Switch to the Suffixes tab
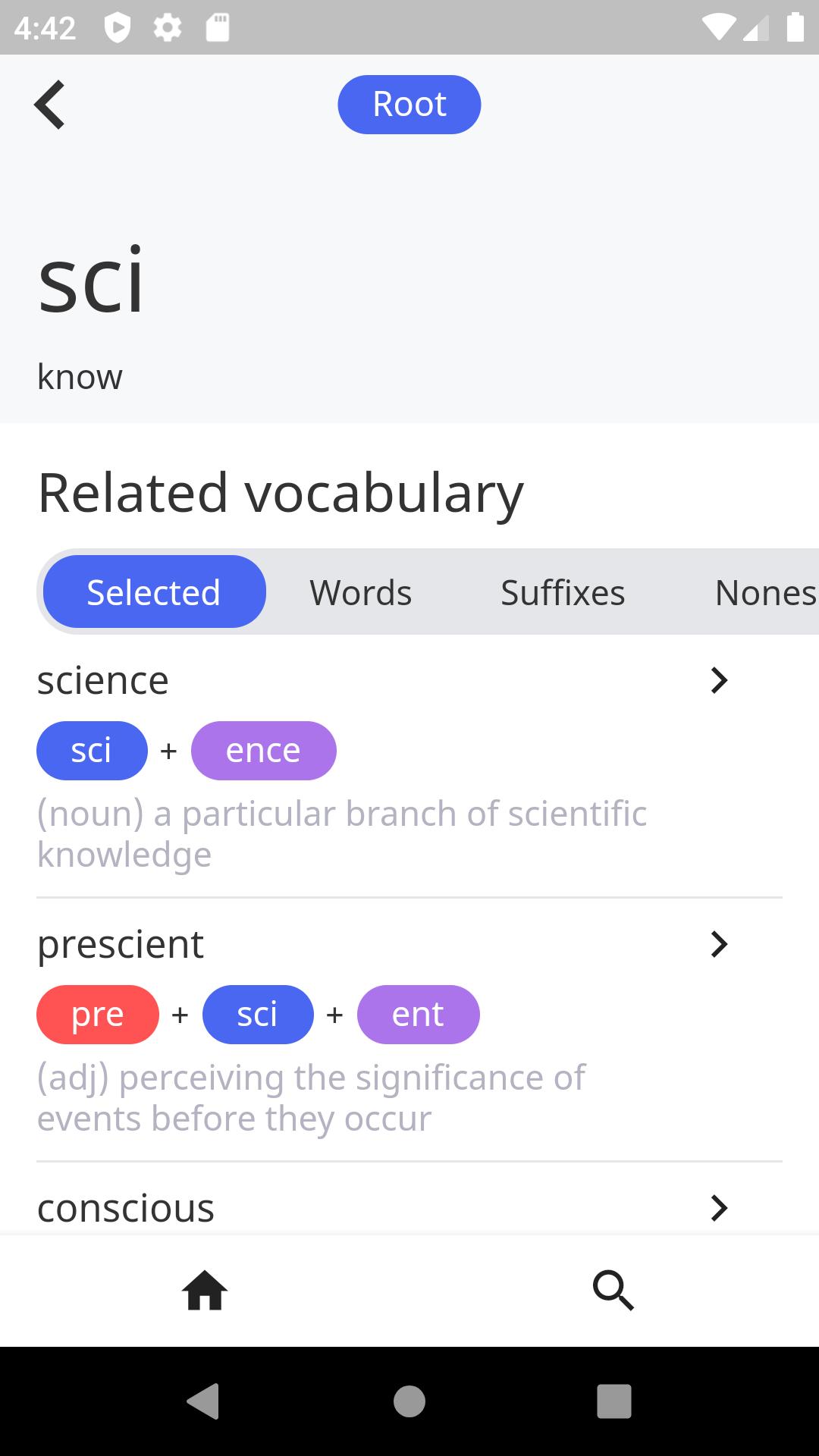This screenshot has width=819, height=1456. (x=563, y=592)
